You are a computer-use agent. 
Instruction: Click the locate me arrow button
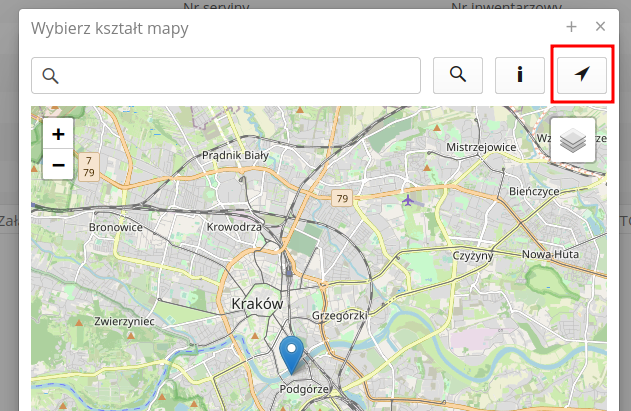point(582,75)
